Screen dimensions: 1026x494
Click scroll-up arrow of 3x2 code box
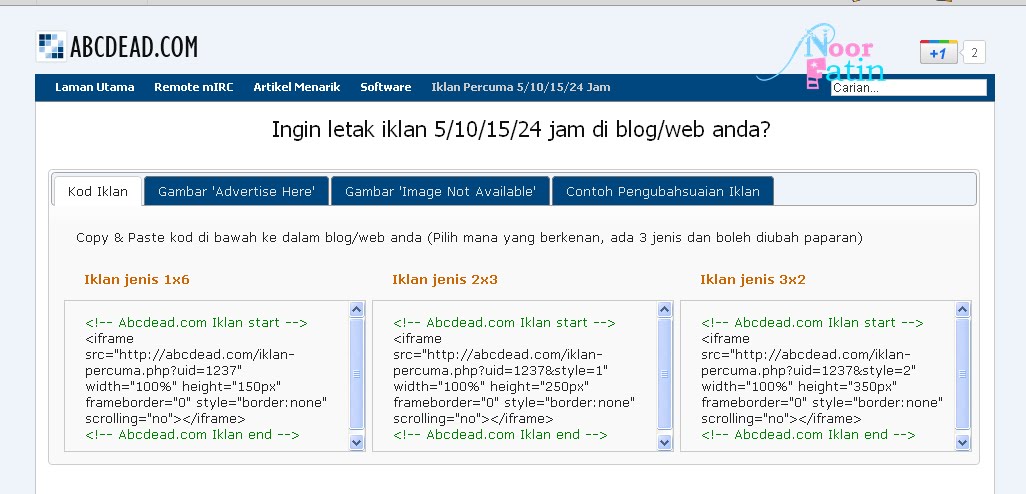[x=963, y=309]
